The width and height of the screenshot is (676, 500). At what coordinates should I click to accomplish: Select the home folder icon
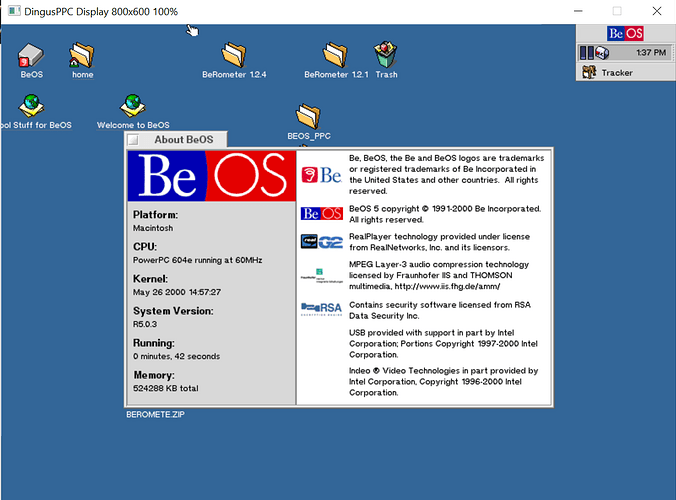click(81, 55)
